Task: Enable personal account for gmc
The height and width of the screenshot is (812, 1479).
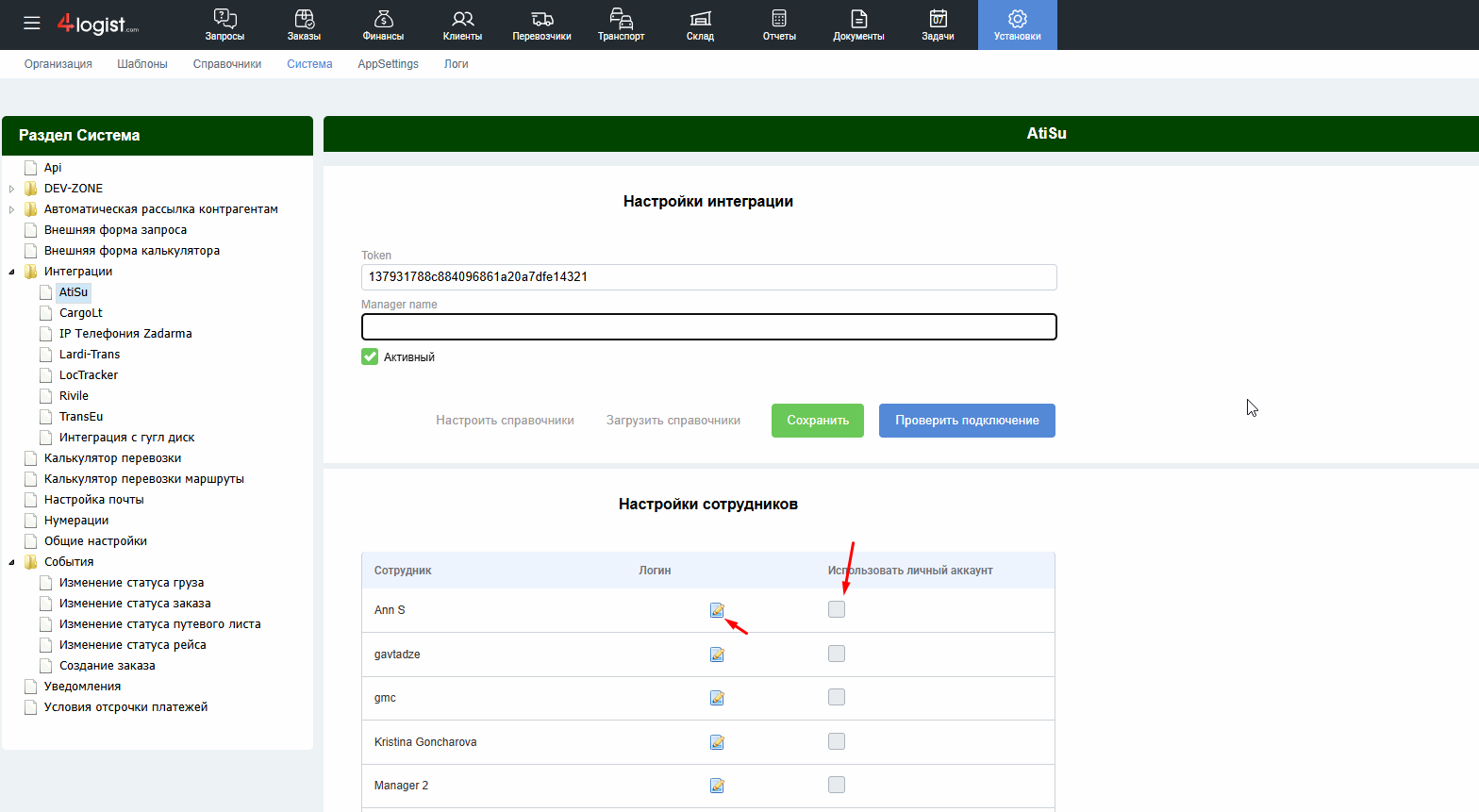Action: (837, 697)
